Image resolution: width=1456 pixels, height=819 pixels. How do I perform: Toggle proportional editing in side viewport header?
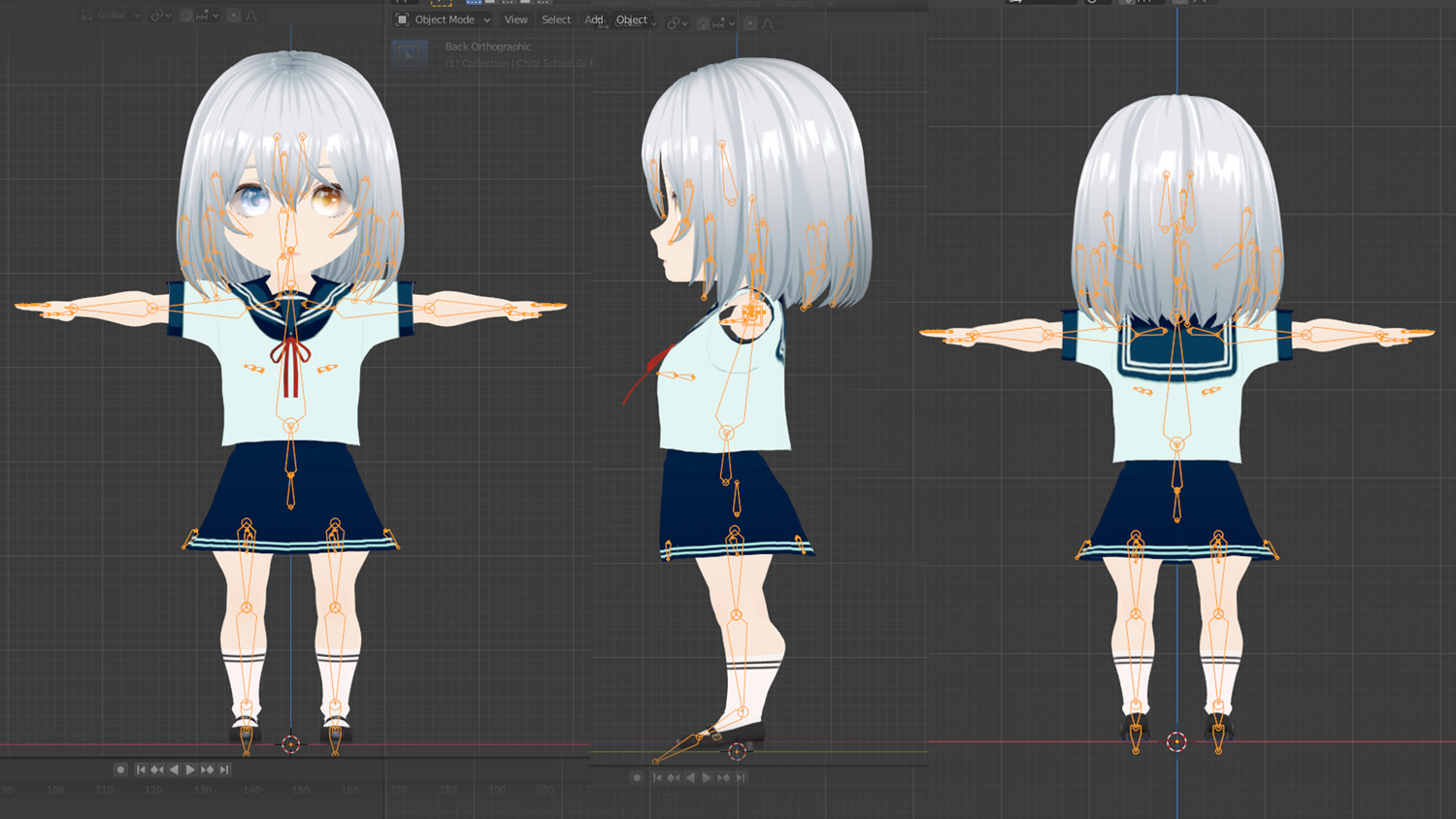click(750, 23)
